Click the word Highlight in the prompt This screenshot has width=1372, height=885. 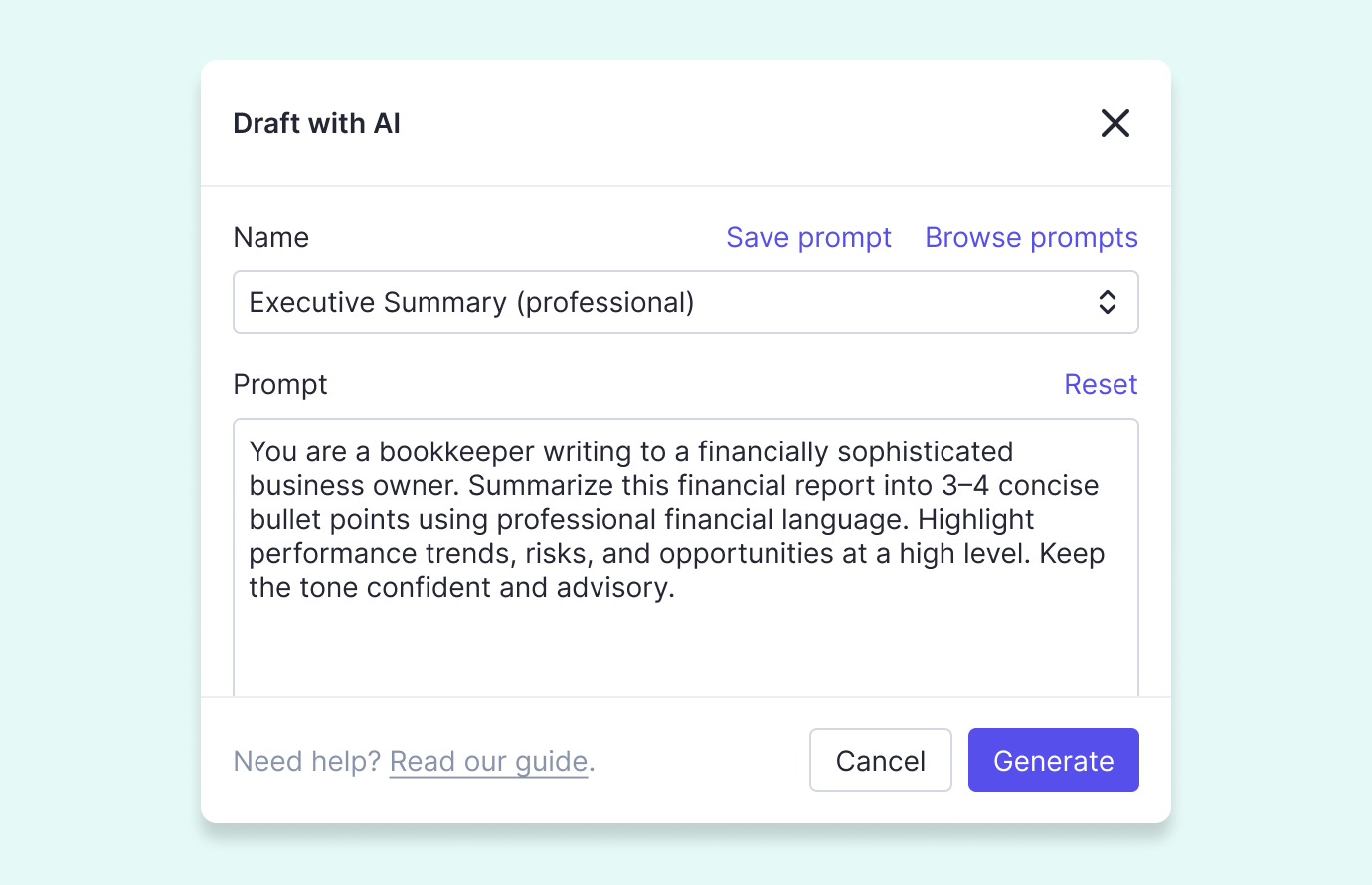click(975, 520)
